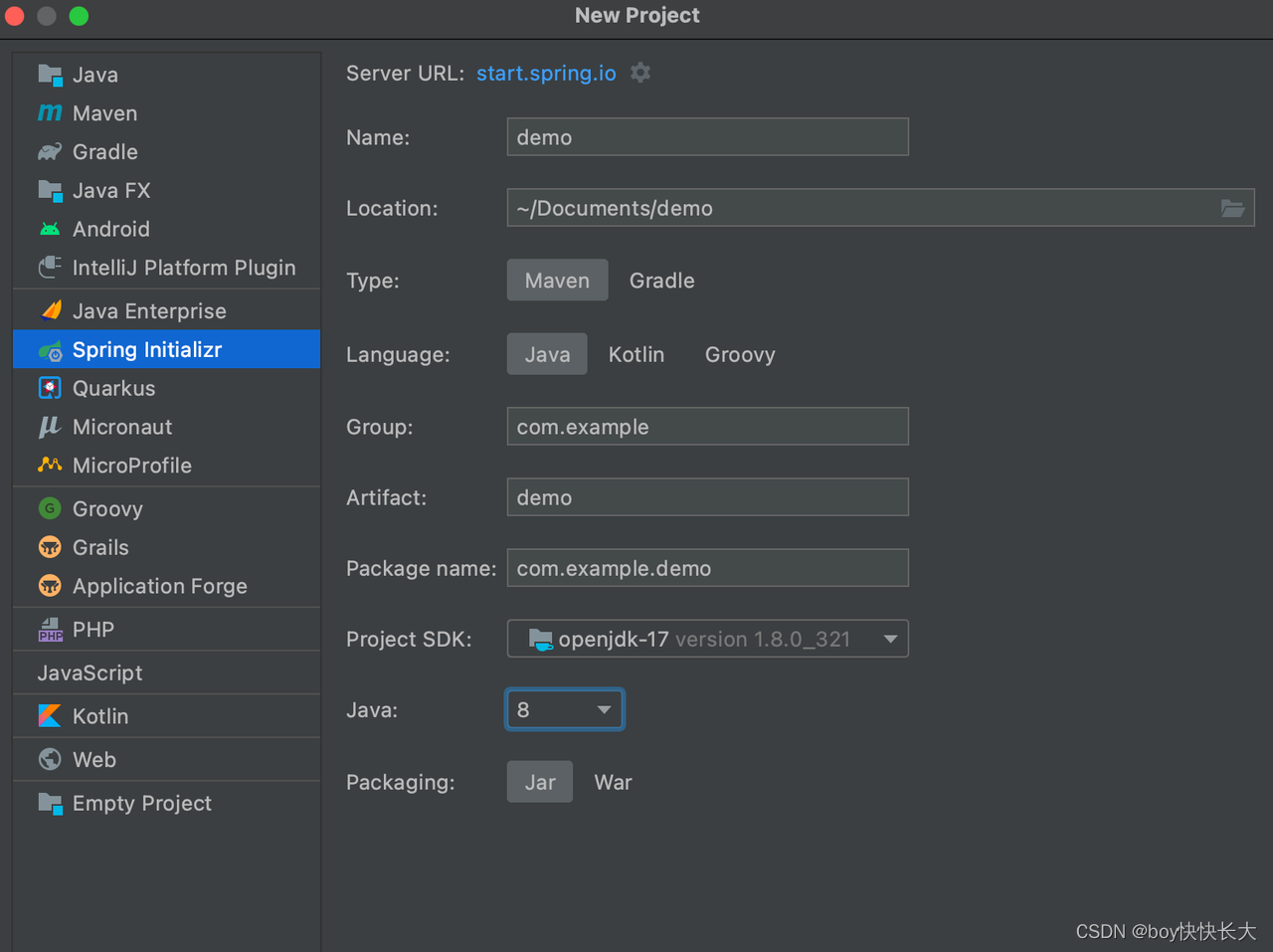Click the Java FX label in list

pyautogui.click(x=111, y=191)
